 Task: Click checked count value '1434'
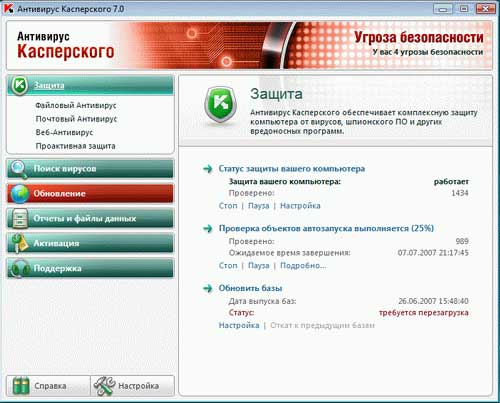(460, 193)
